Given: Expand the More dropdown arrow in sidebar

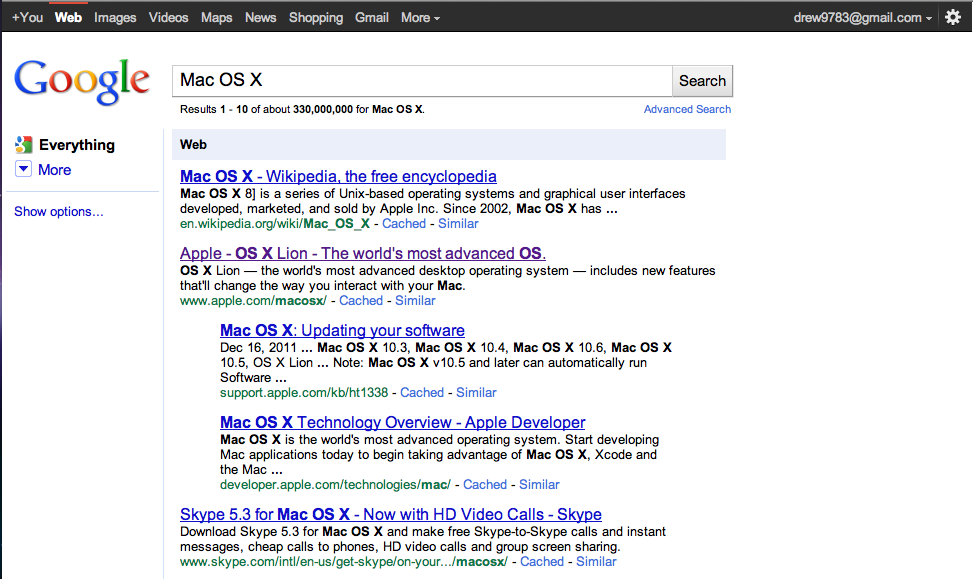Looking at the screenshot, I should click(x=23, y=169).
